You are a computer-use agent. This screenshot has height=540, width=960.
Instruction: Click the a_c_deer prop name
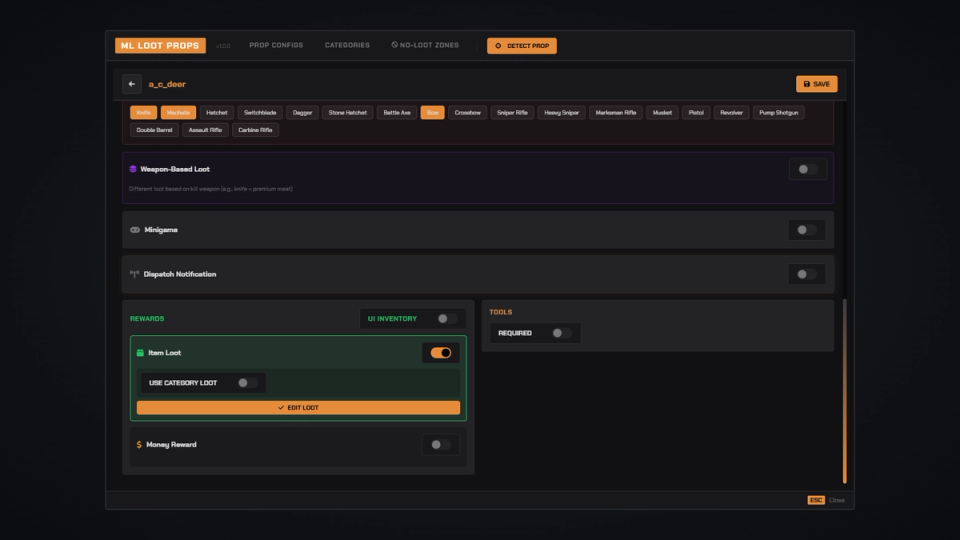click(x=167, y=84)
